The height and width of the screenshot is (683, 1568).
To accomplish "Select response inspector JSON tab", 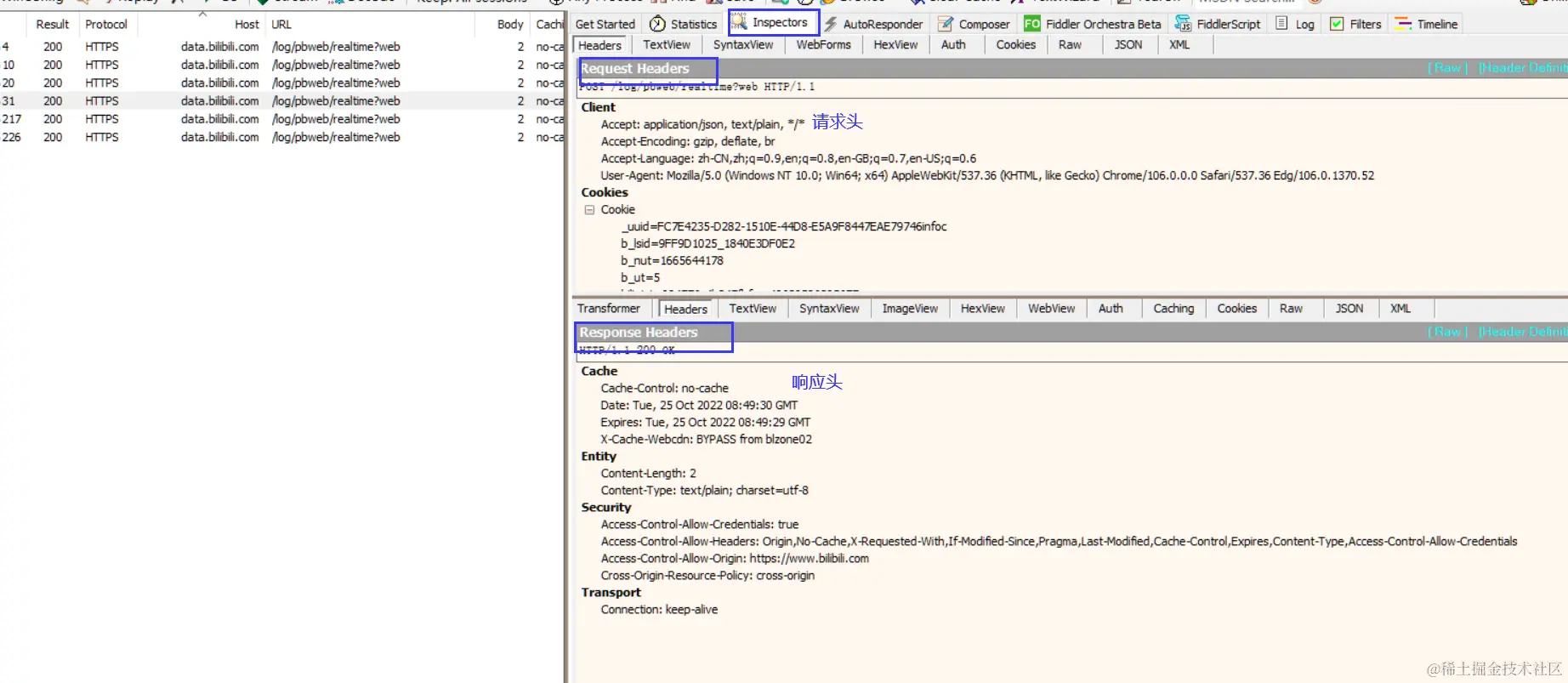I will pos(1349,309).
